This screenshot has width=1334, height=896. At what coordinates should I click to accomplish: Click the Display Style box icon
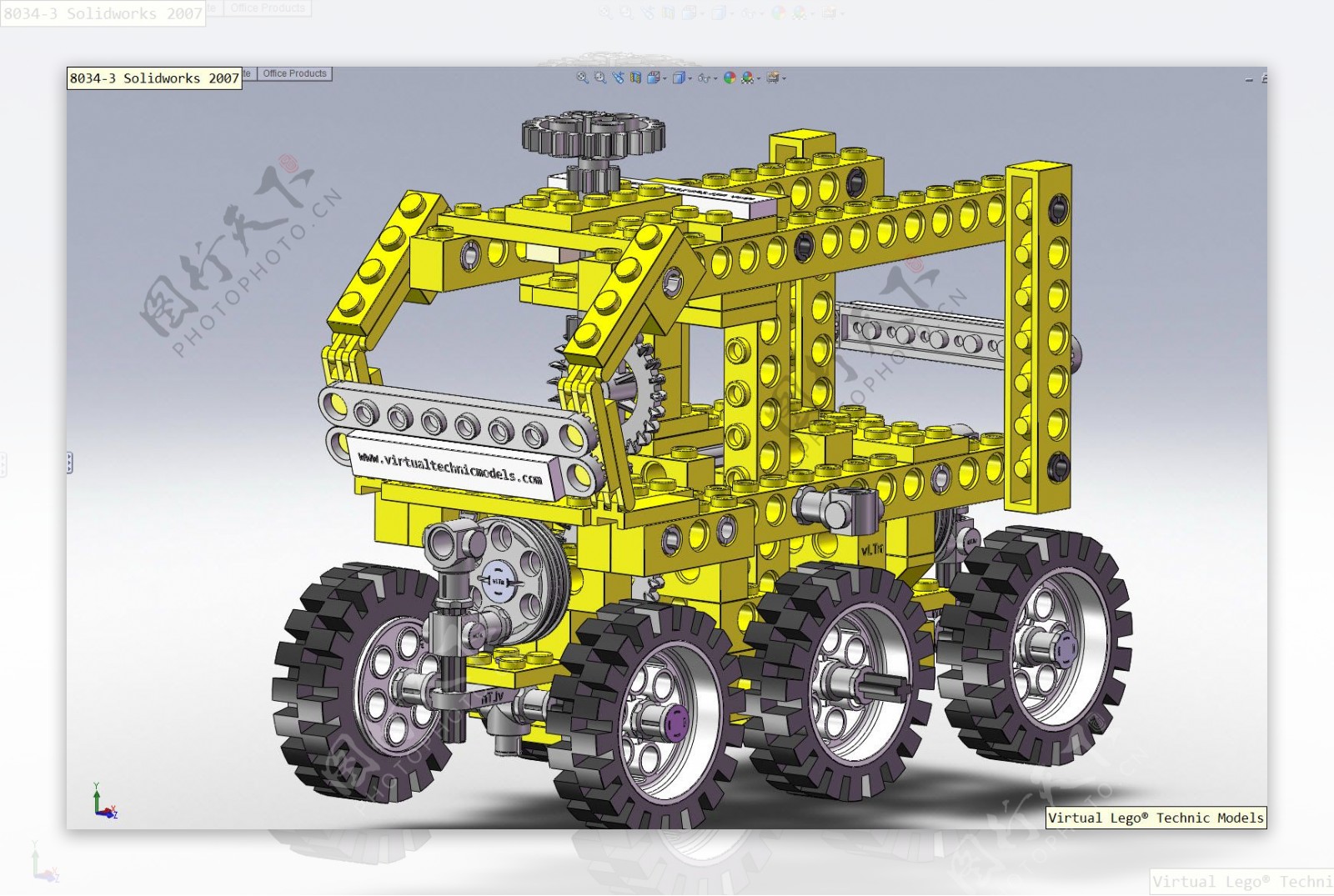[x=679, y=78]
